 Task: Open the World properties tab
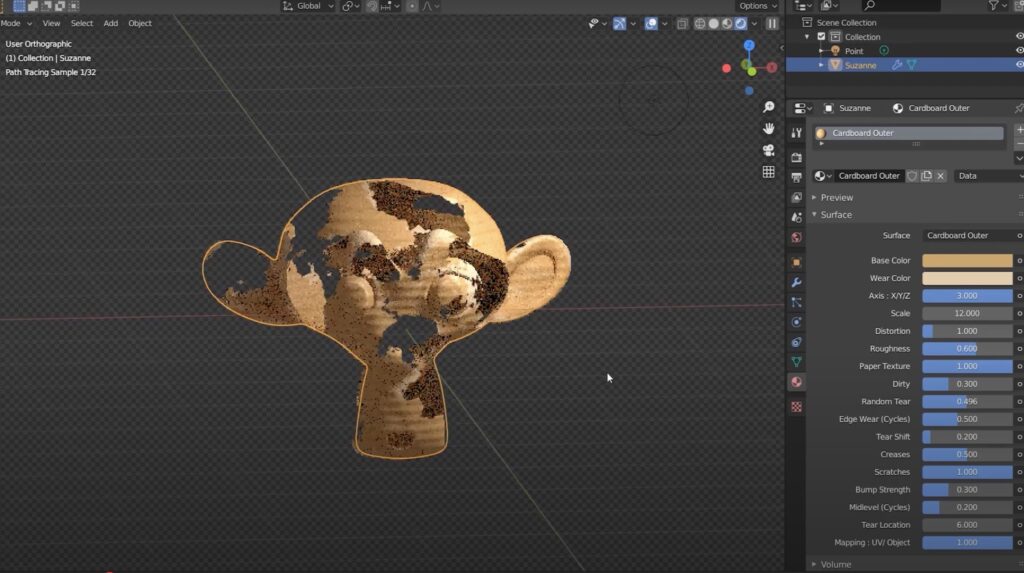[796, 237]
